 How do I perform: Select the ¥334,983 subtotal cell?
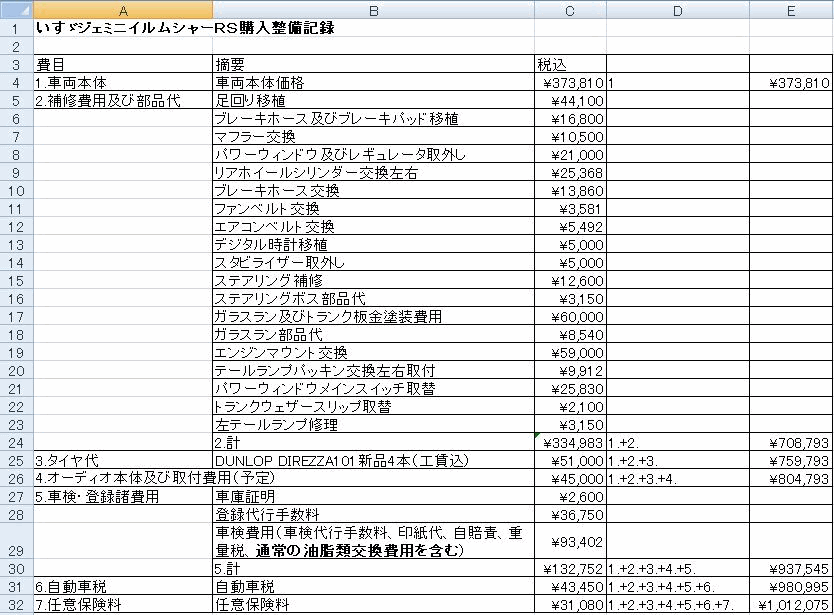(570, 443)
